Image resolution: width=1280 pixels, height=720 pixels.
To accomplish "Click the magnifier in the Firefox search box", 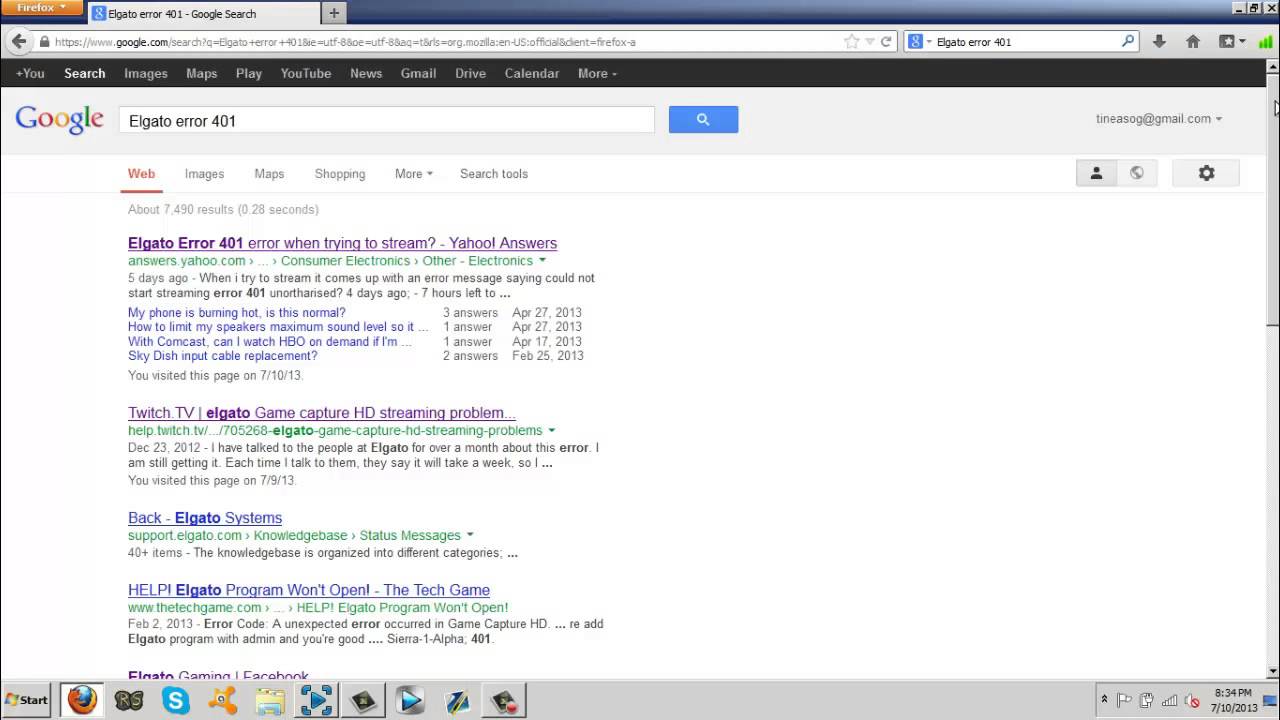I will (1128, 41).
